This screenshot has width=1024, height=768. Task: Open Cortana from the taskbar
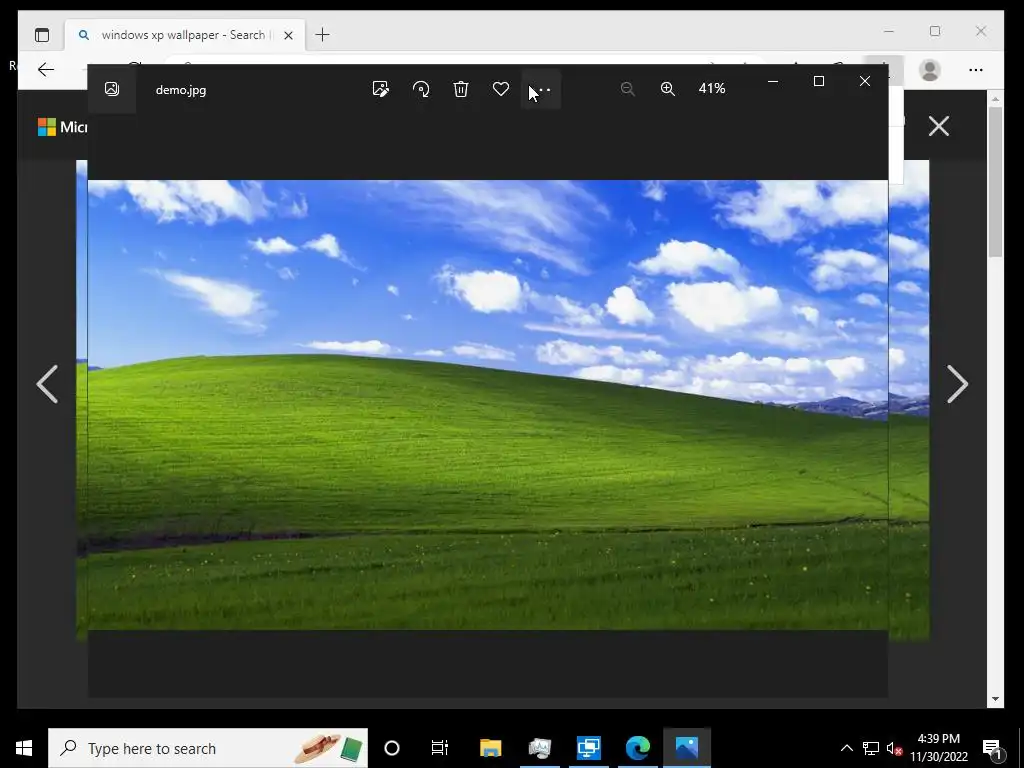[392, 748]
